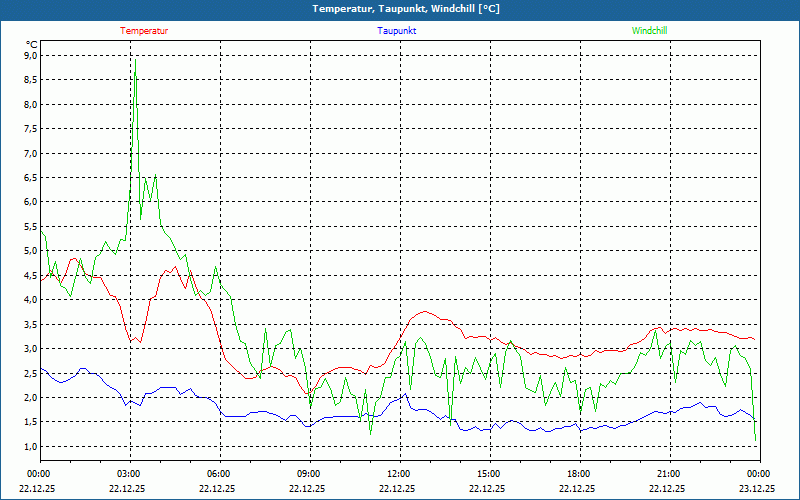Select the blue Taupunkt legend label
This screenshot has height=500, width=800.
[x=397, y=31]
